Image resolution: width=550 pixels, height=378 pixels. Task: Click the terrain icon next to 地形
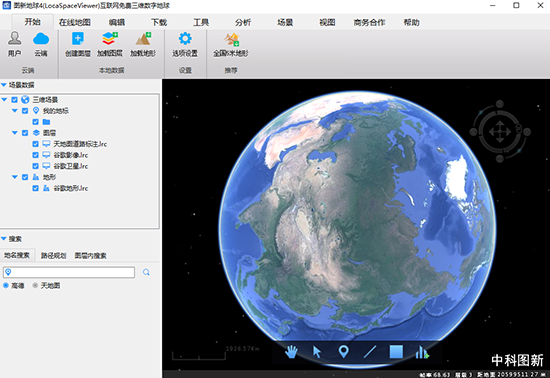pyautogui.click(x=36, y=177)
